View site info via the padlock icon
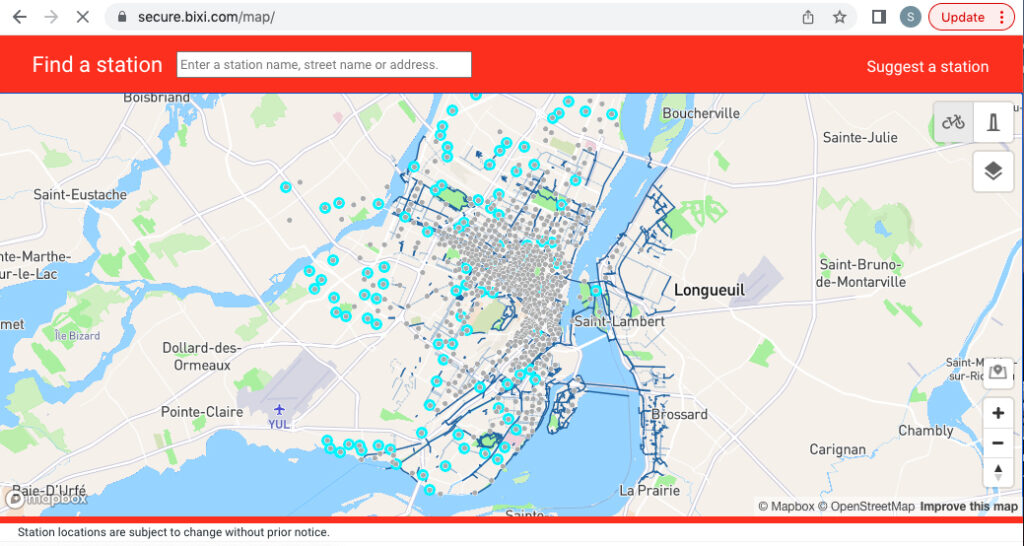 (x=121, y=17)
